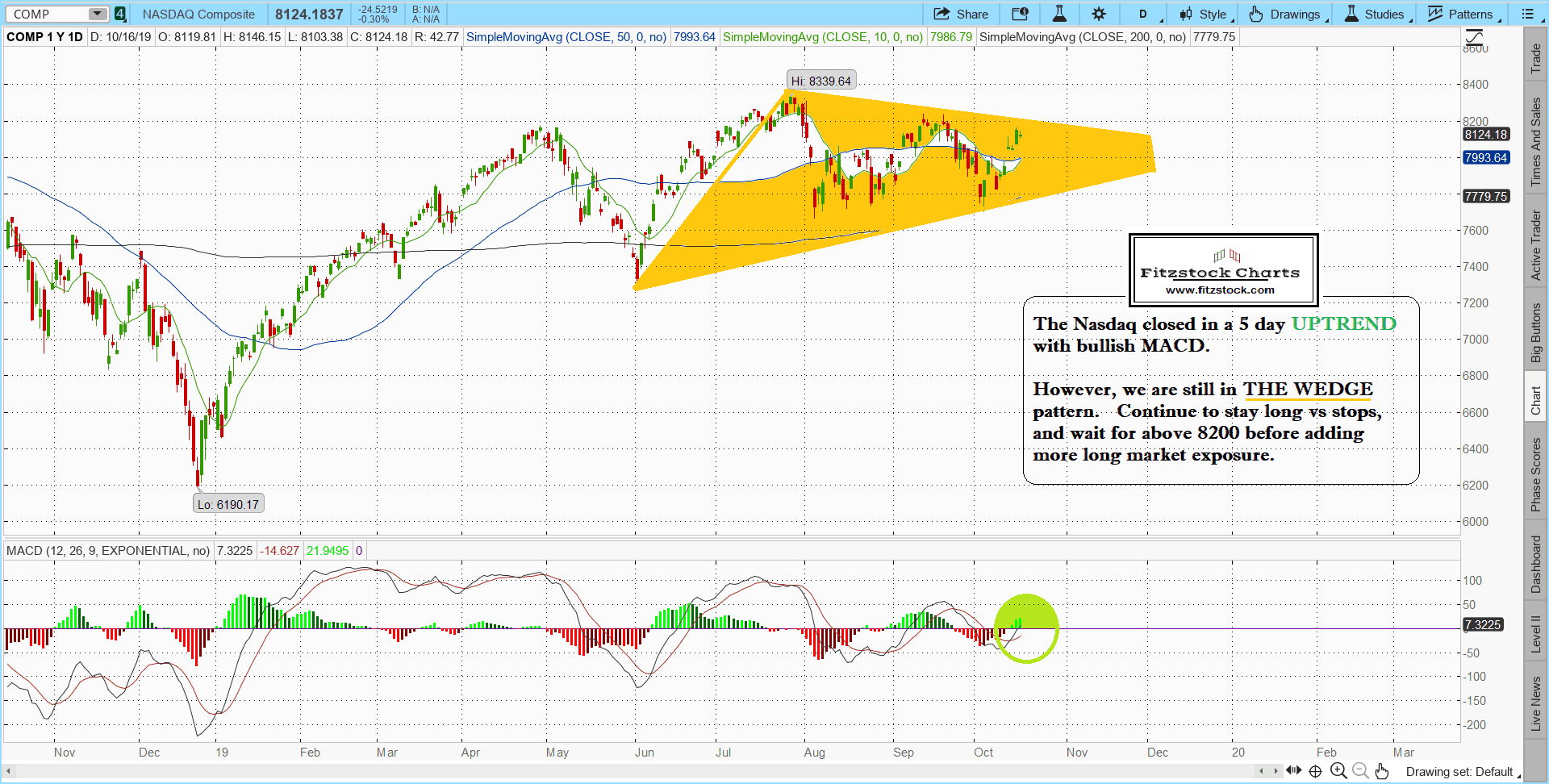The image size is (1549, 784).
Task: Click the zoom out magnifier icon
Action: [1360, 771]
